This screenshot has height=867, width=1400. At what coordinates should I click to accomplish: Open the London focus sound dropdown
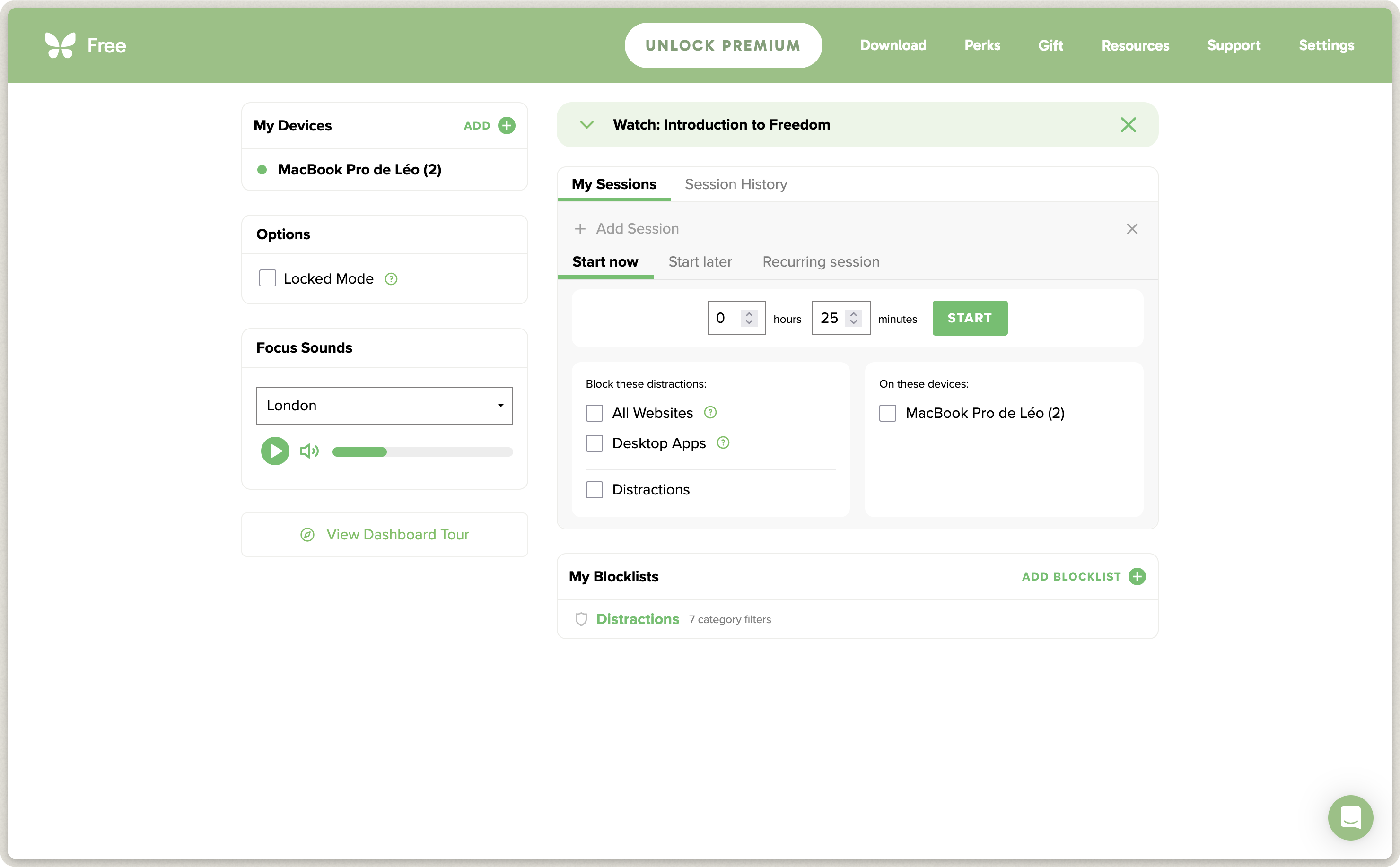(x=384, y=406)
